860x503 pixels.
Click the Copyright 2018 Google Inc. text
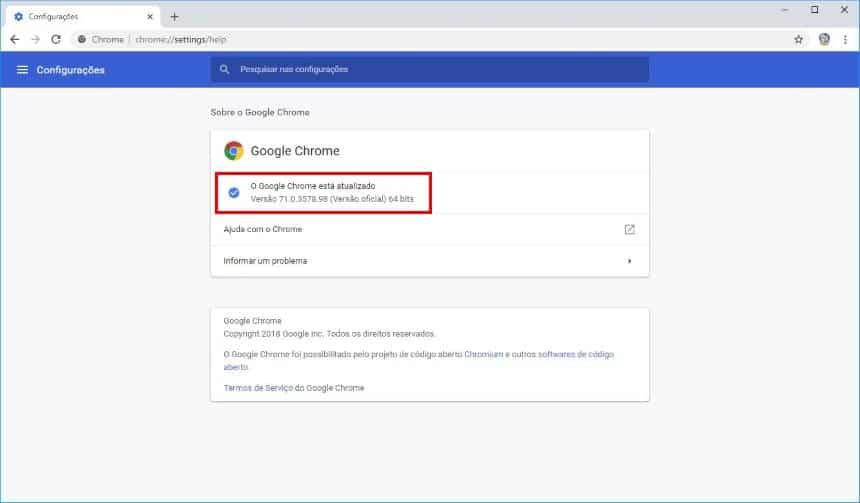pos(329,334)
